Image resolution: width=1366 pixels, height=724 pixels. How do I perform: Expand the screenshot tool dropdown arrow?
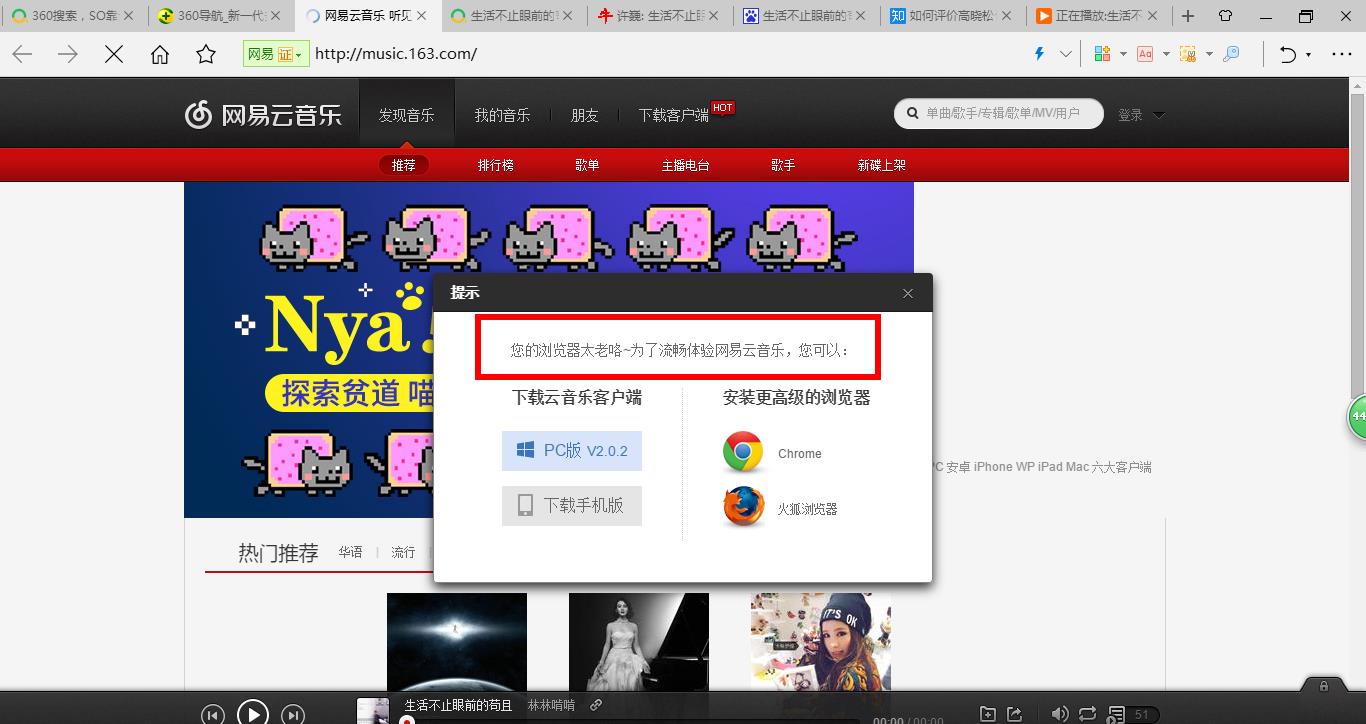click(1209, 54)
